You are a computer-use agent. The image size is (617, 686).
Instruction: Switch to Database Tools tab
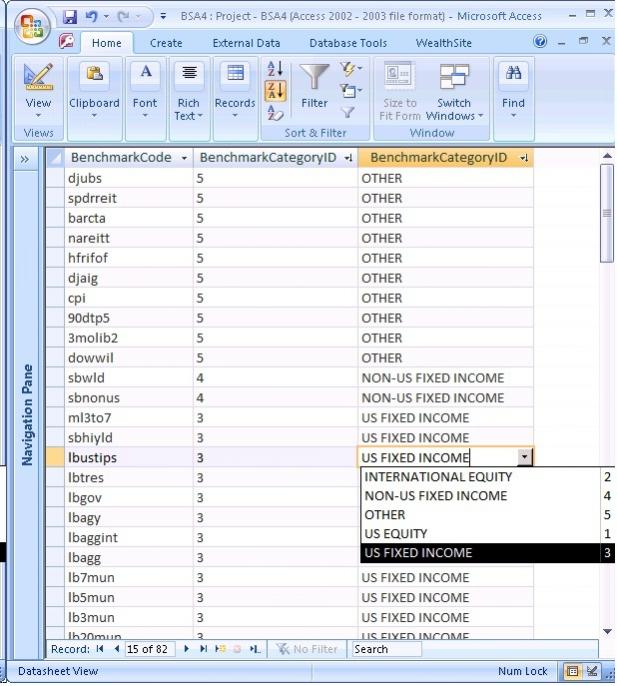coord(348,43)
